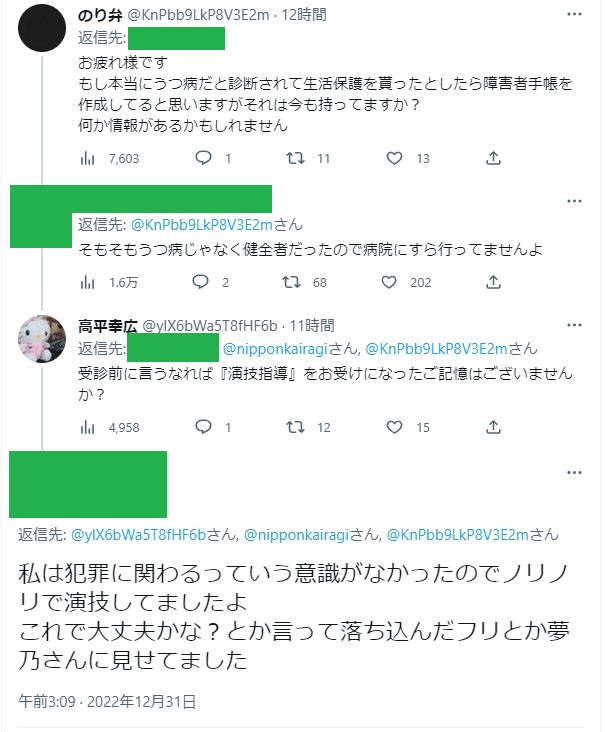
Task: Open the 午前3:09 · 2022年12月31日 timestamp
Action: [107, 701]
